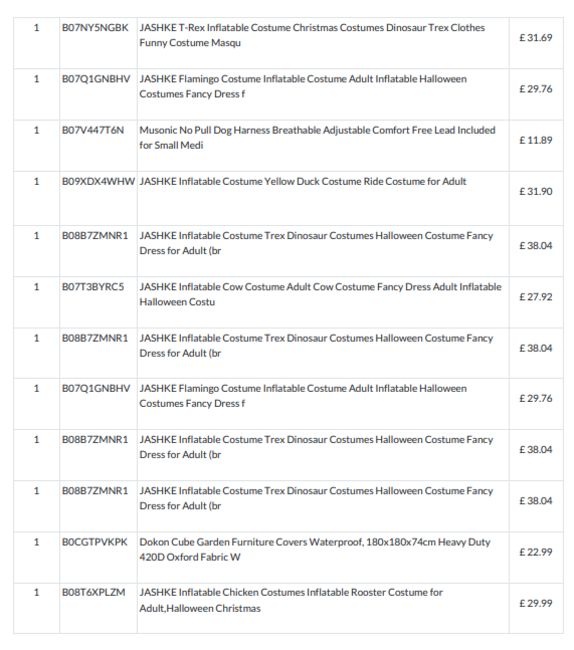Click the £ 11.89 price

[x=536, y=140]
